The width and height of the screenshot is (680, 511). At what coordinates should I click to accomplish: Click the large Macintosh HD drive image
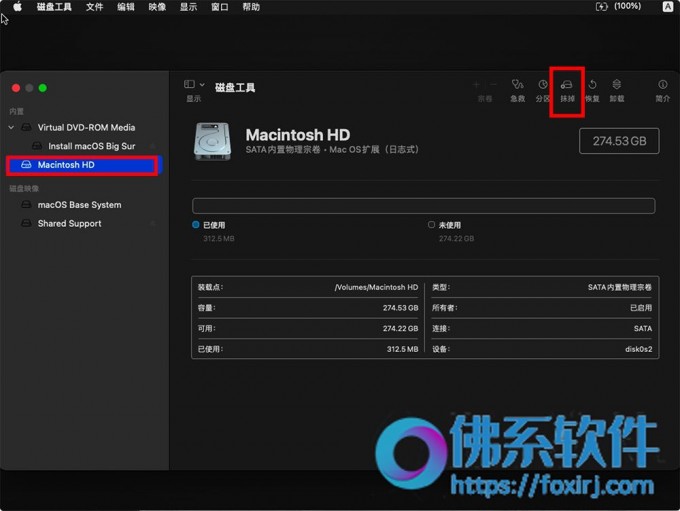pos(212,141)
